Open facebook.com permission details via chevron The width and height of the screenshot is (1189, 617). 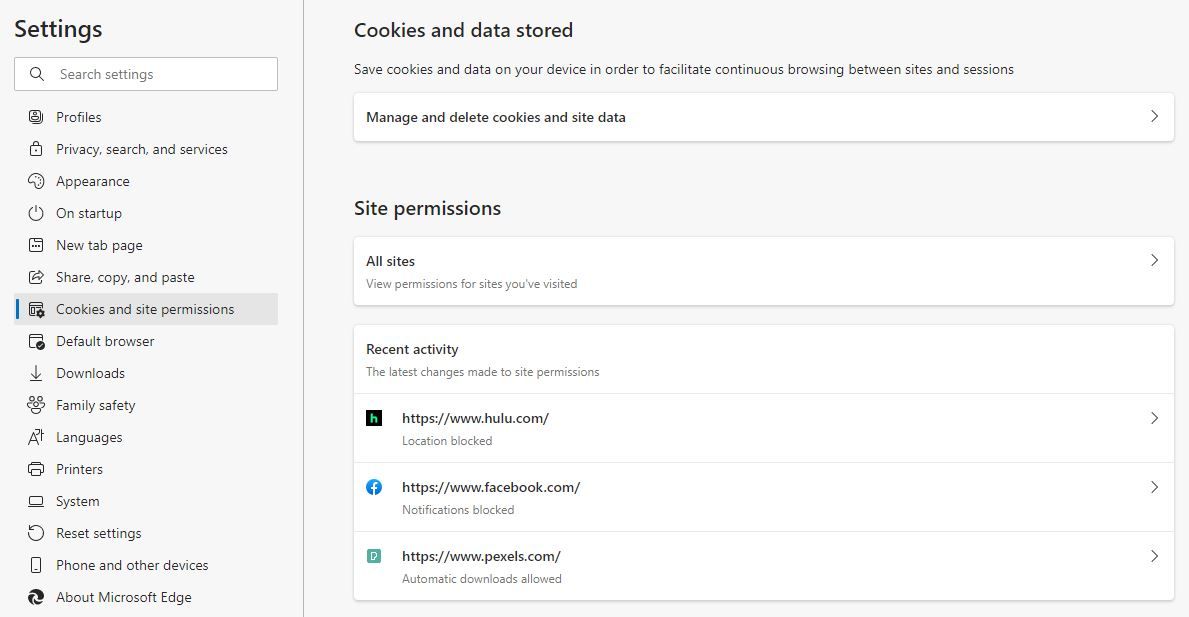tap(1155, 487)
